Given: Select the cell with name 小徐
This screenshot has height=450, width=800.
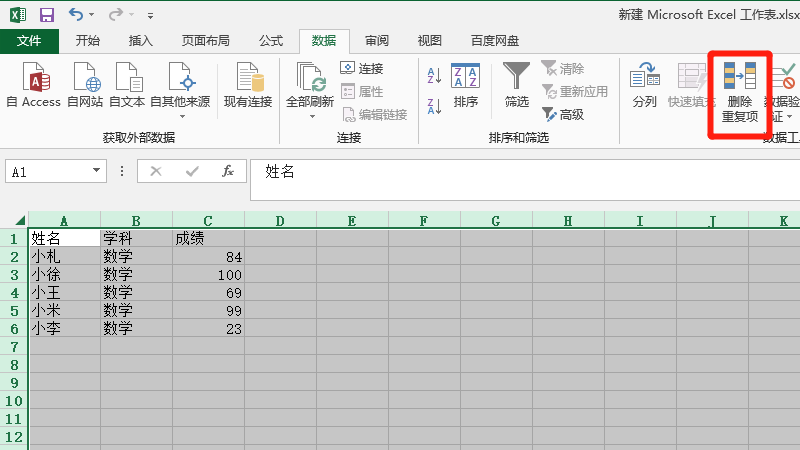Looking at the screenshot, I should tap(64, 274).
